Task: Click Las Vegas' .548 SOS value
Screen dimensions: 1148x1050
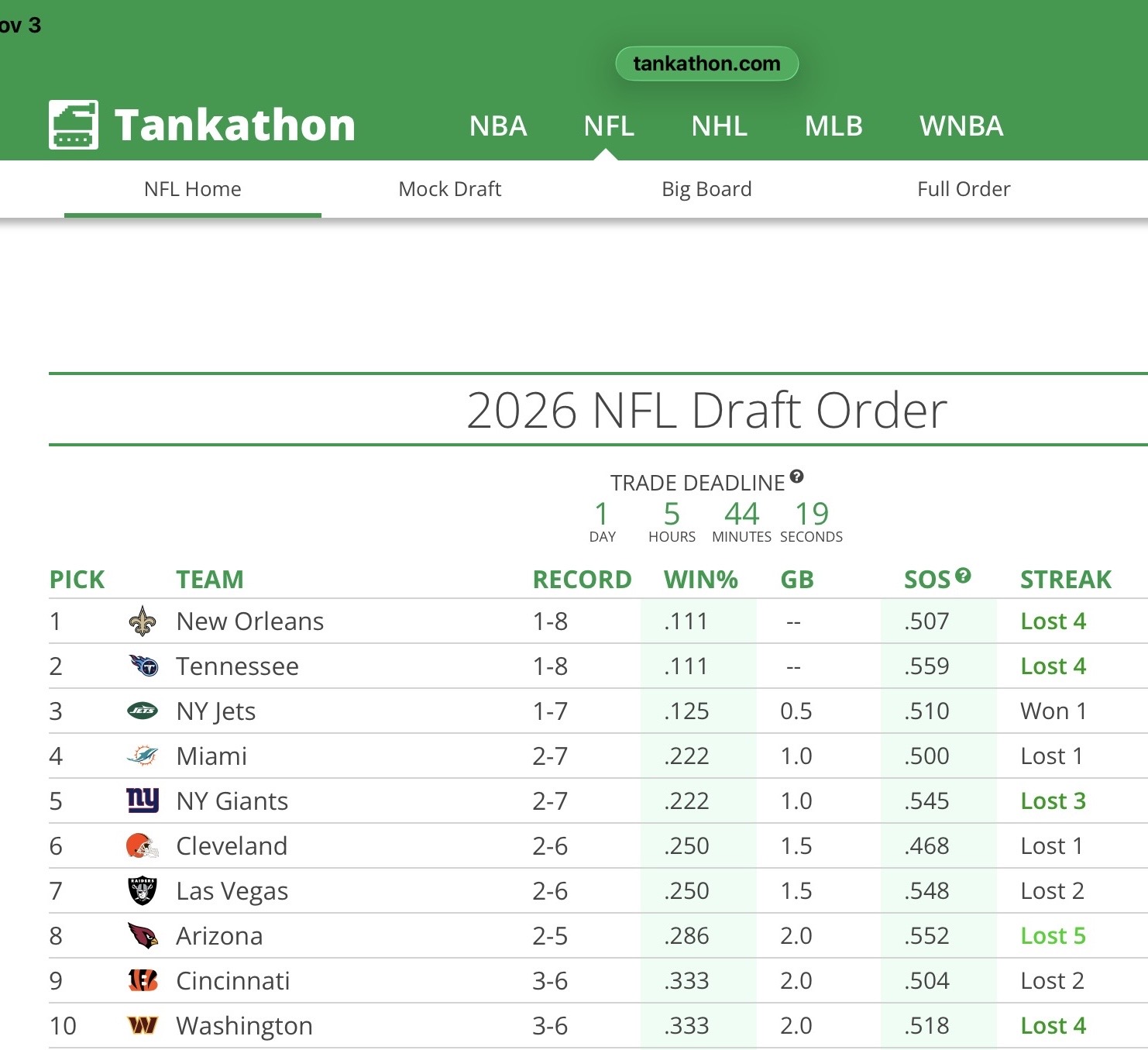Action: 926,891
